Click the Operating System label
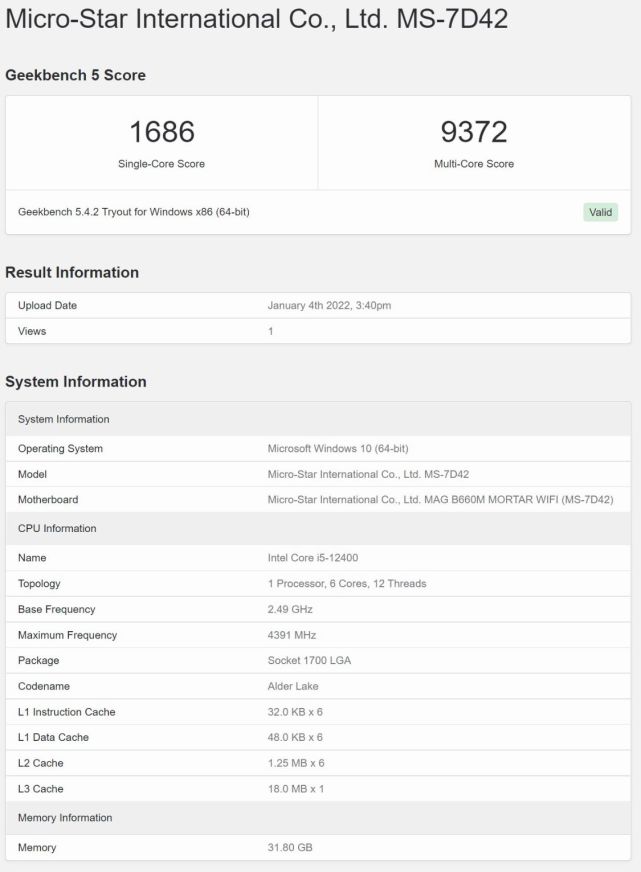 60,448
